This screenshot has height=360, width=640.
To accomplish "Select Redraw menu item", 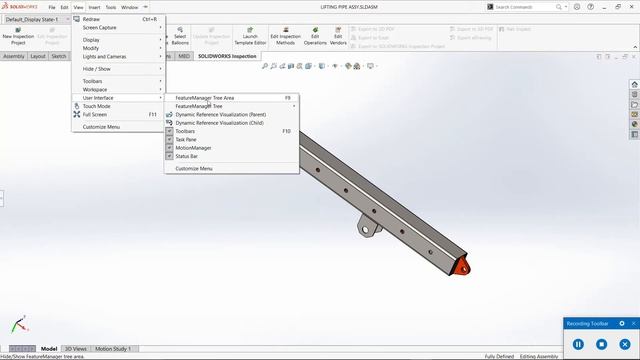I will [118, 19].
